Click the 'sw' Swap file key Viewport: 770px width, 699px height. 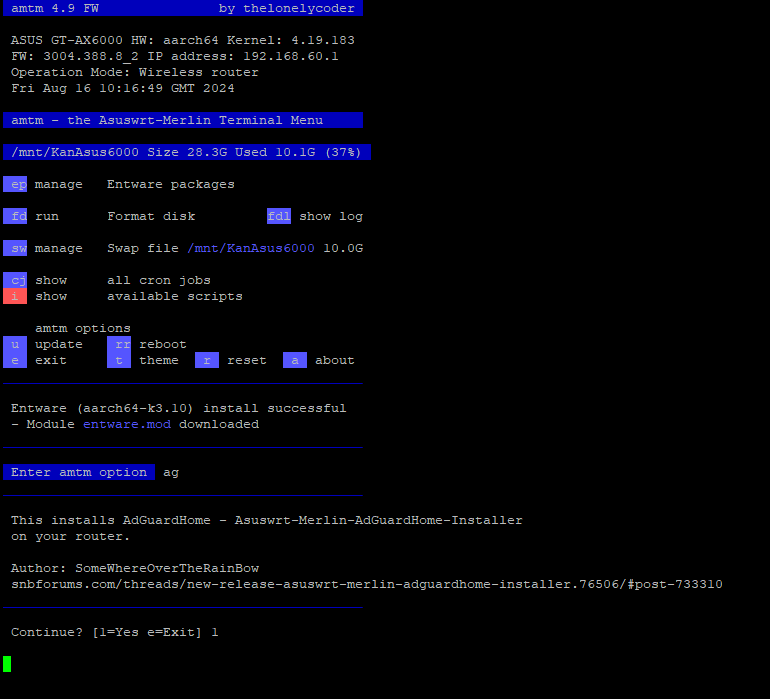pos(15,248)
